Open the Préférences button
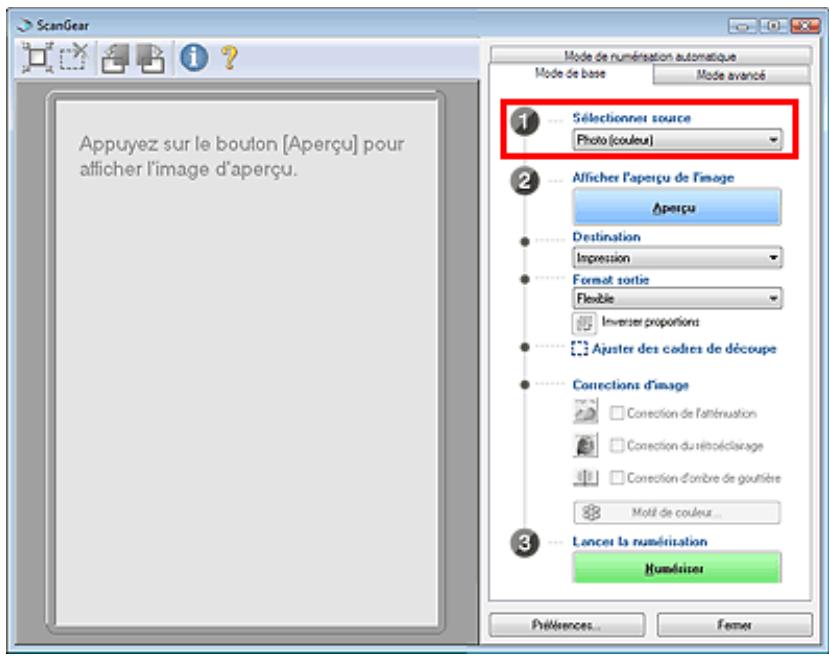The height and width of the screenshot is (656, 829). [x=567, y=625]
